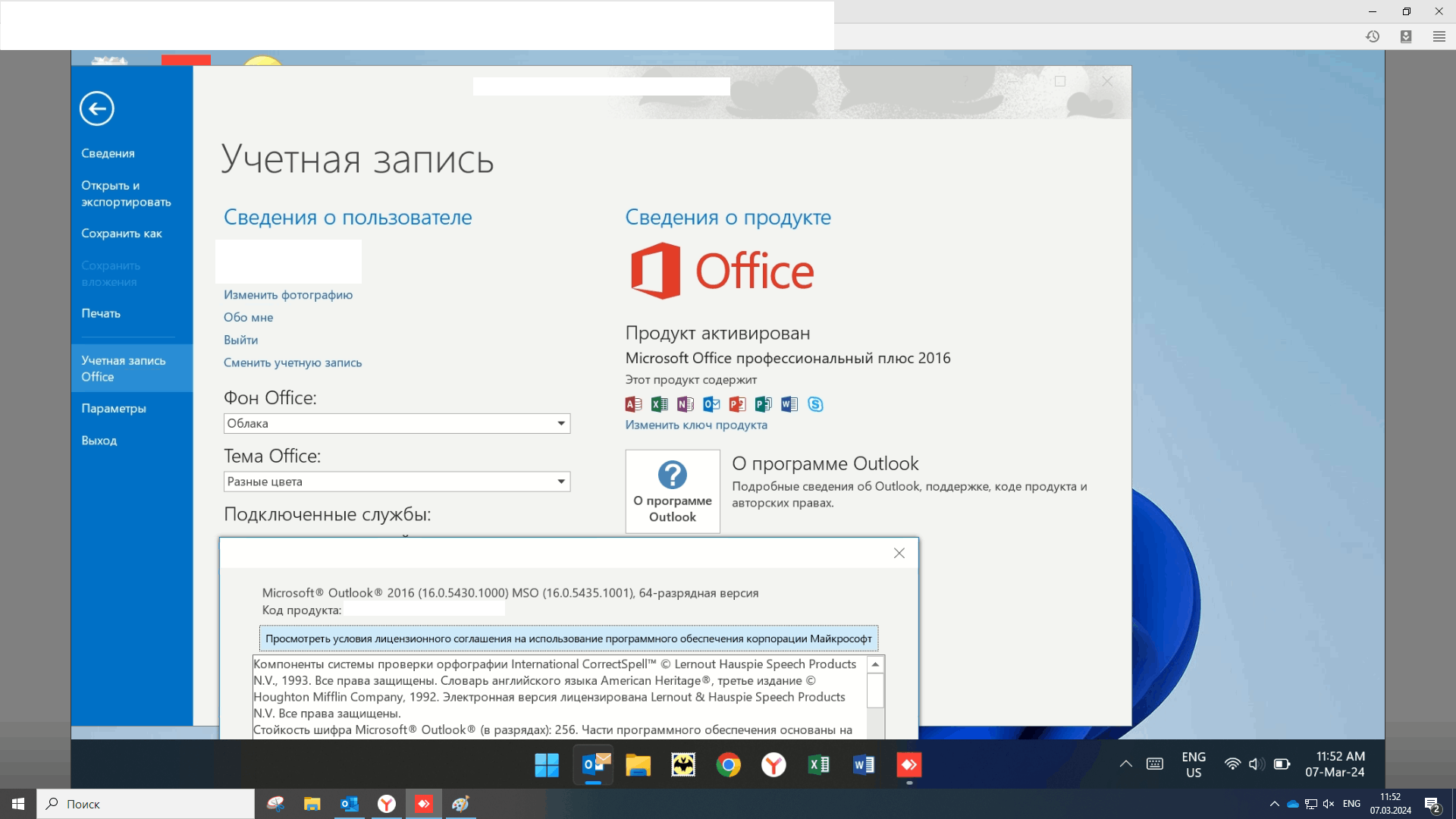Open the Сведения backstage tab

(108, 153)
